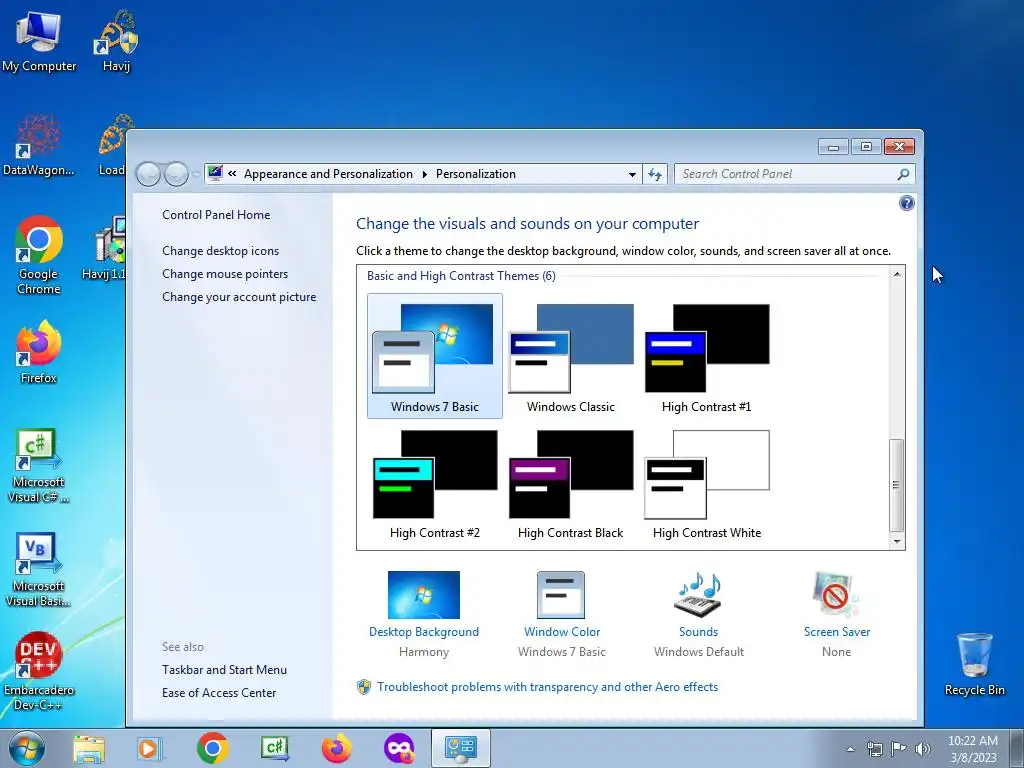Expand arrow after Appearance and Personalization breadcrumb
This screenshot has width=1024, height=768.
coord(424,174)
